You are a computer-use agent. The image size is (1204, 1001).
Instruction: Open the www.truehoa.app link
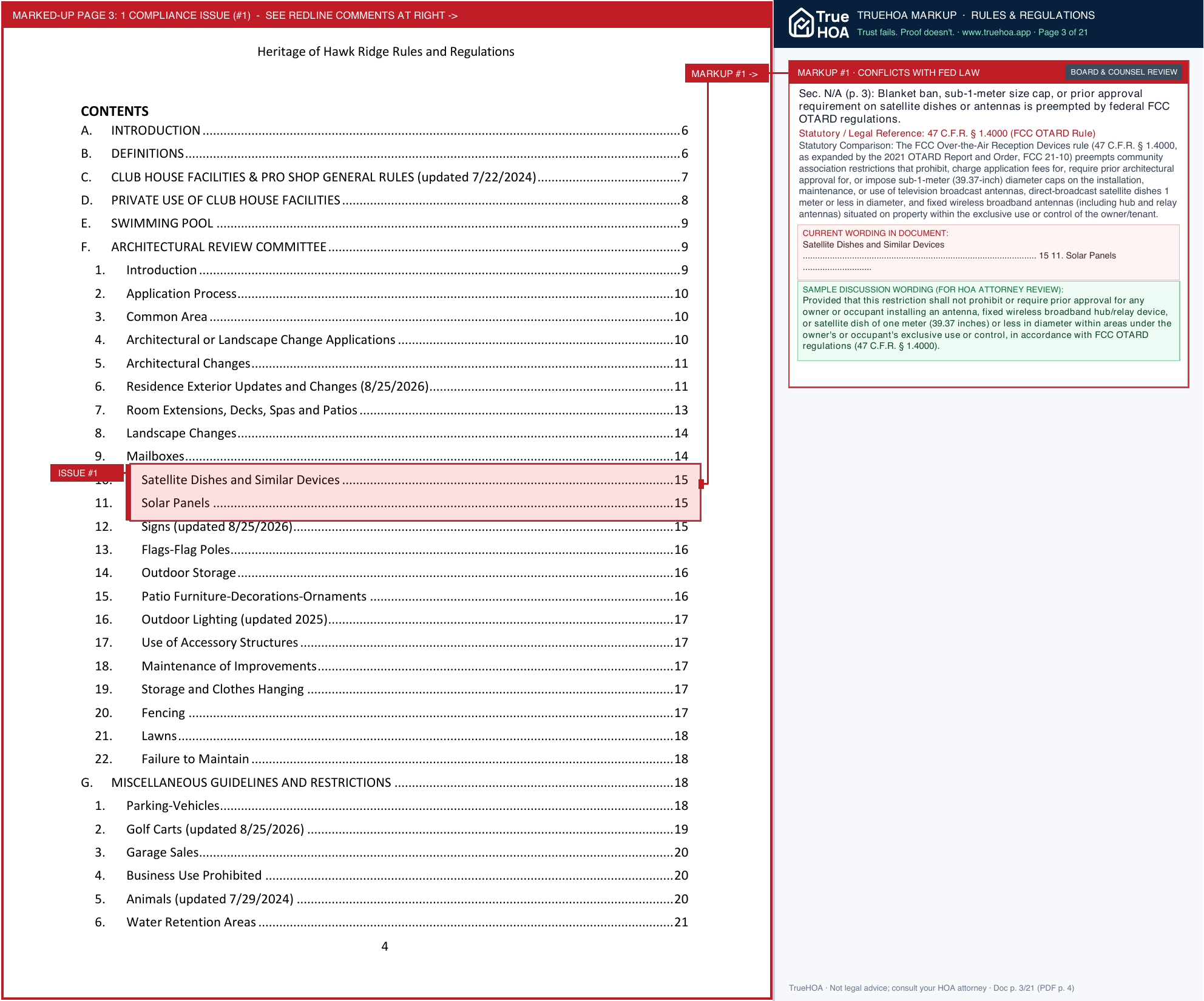coord(996,32)
